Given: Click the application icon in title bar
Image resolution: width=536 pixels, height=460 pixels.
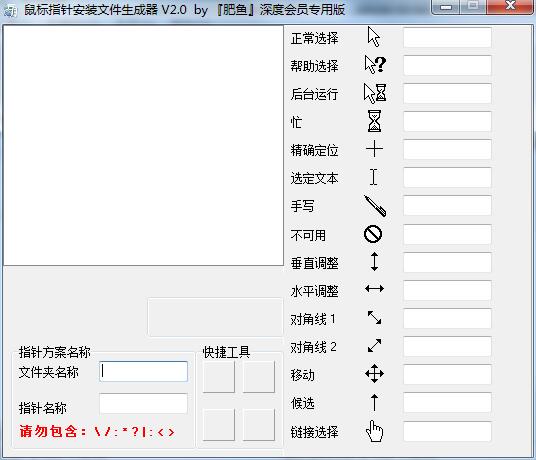Looking at the screenshot, I should [10, 11].
